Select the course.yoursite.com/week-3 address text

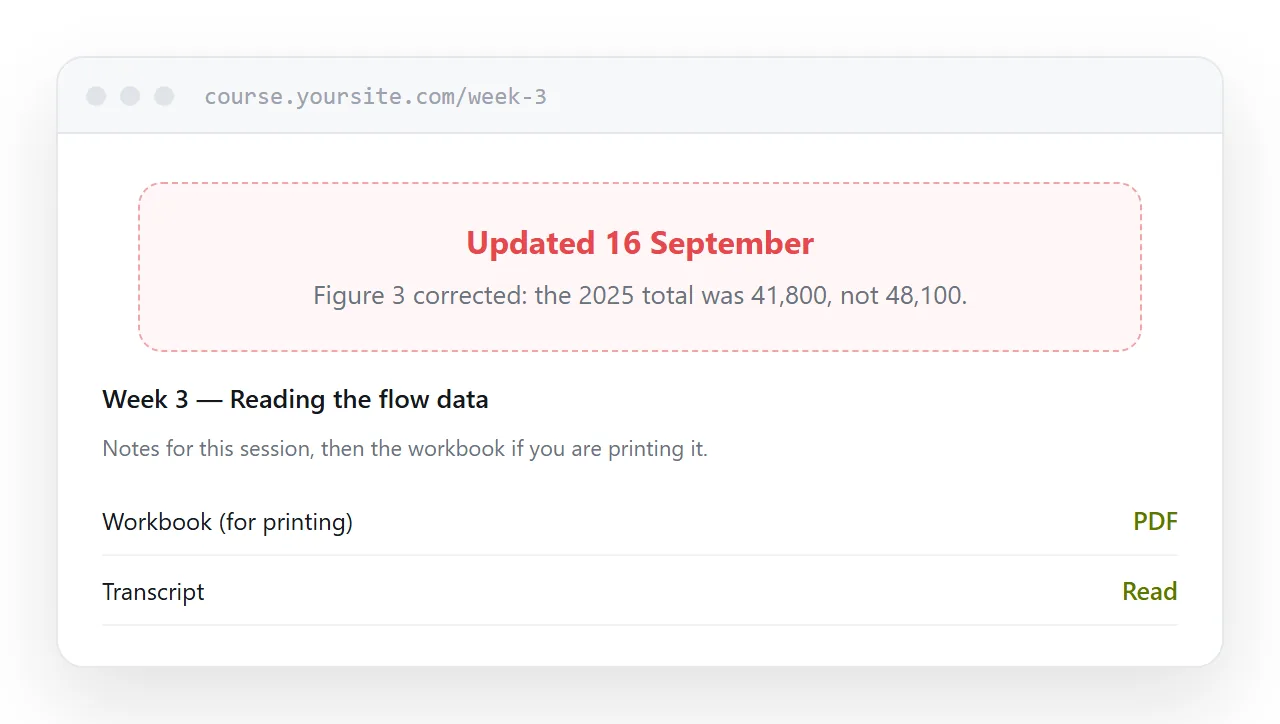coord(375,97)
